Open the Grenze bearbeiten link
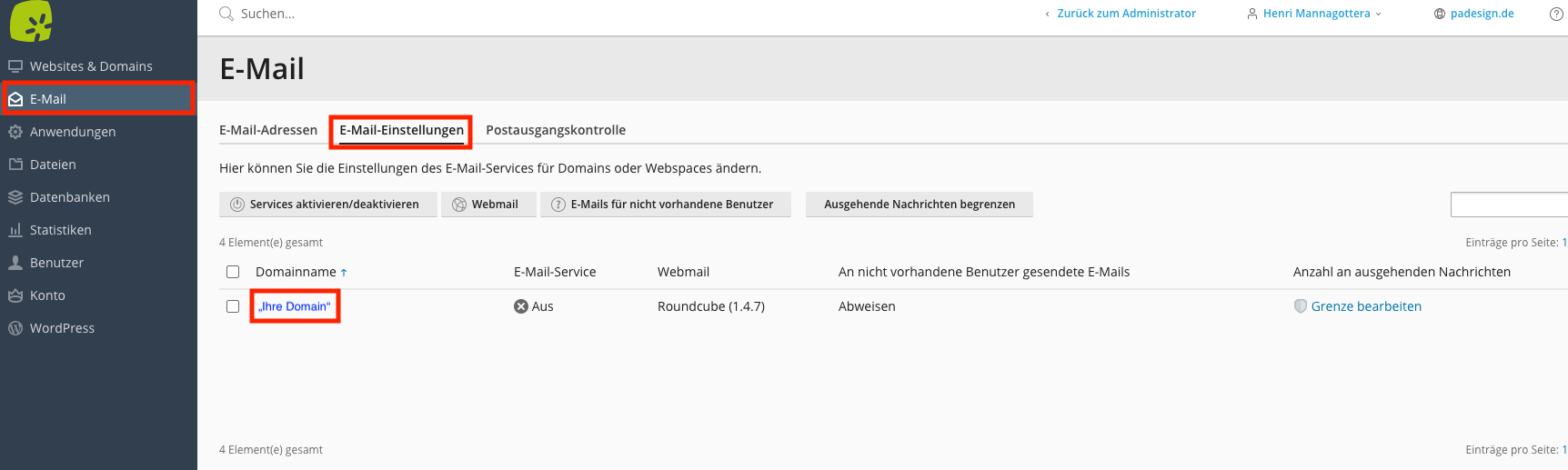 pos(1366,306)
